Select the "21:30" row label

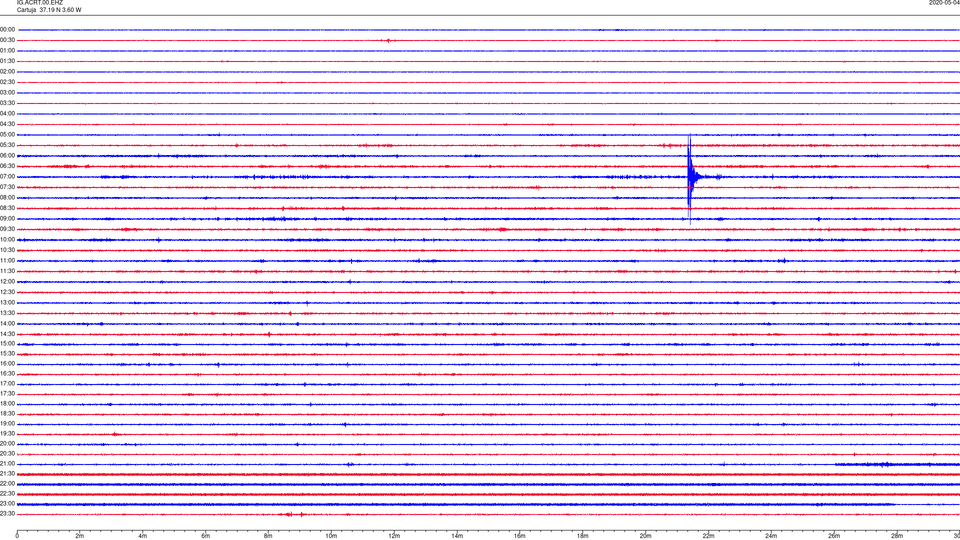tap(7, 474)
